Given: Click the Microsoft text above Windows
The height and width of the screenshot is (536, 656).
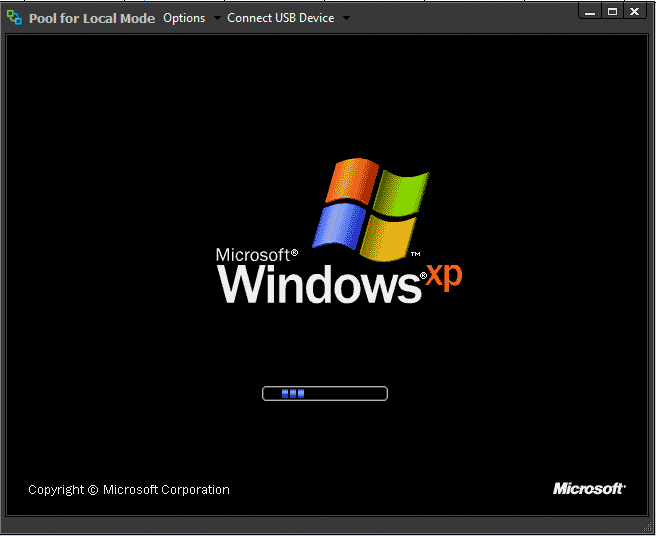Looking at the screenshot, I should [255, 254].
